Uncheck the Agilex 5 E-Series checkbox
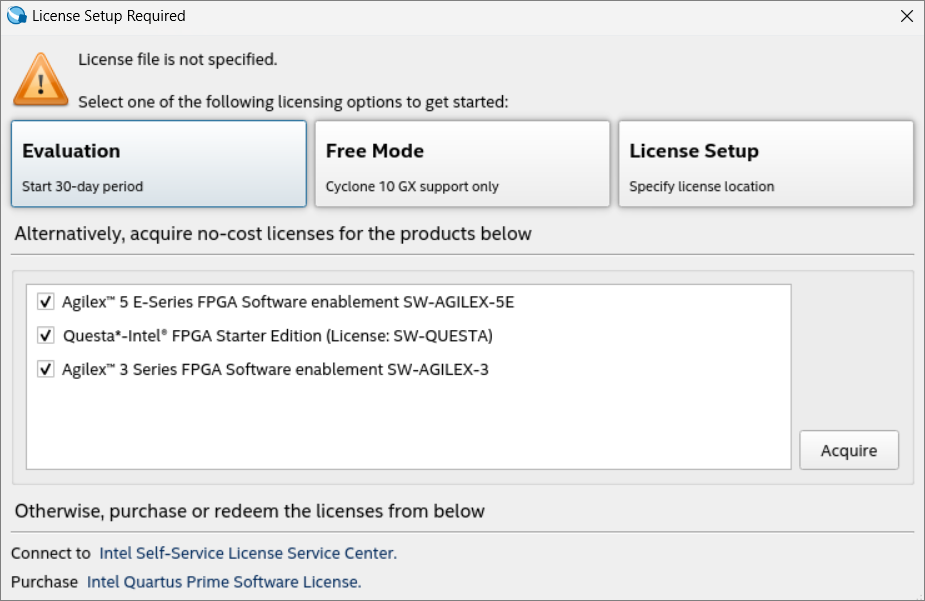The height and width of the screenshot is (601, 925). click(45, 301)
